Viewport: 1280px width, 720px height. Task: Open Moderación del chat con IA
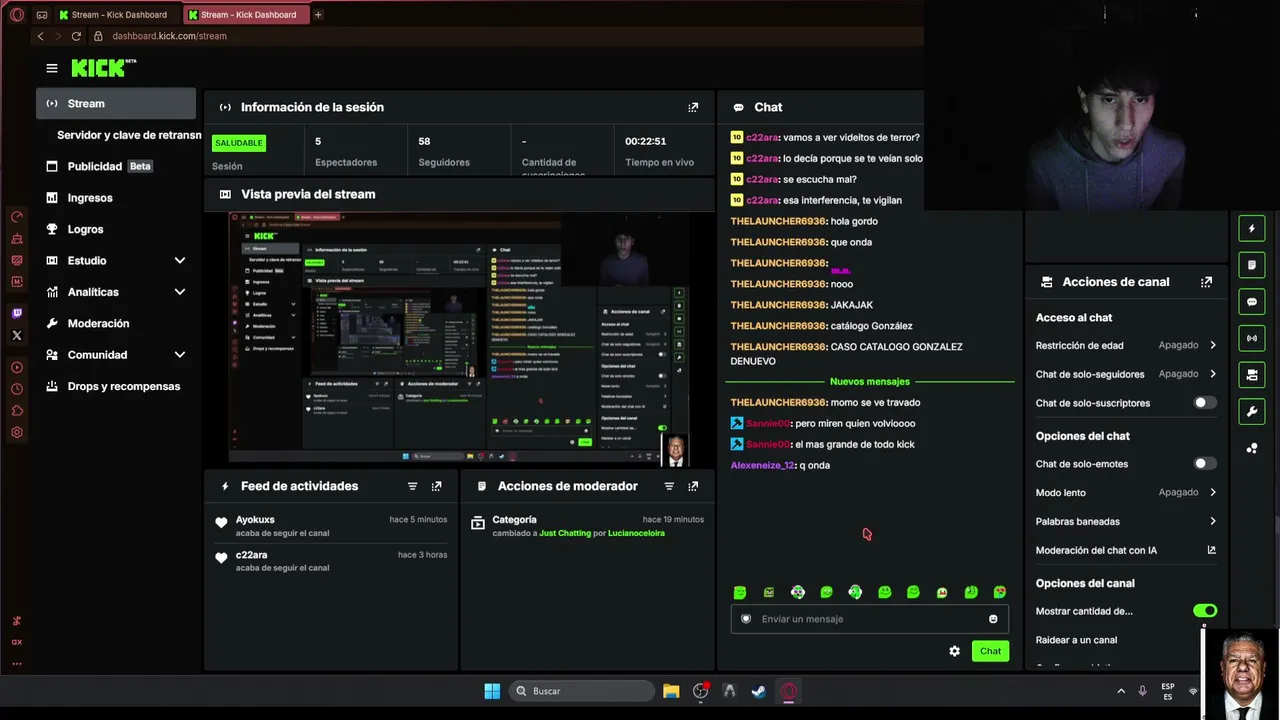pos(1126,550)
